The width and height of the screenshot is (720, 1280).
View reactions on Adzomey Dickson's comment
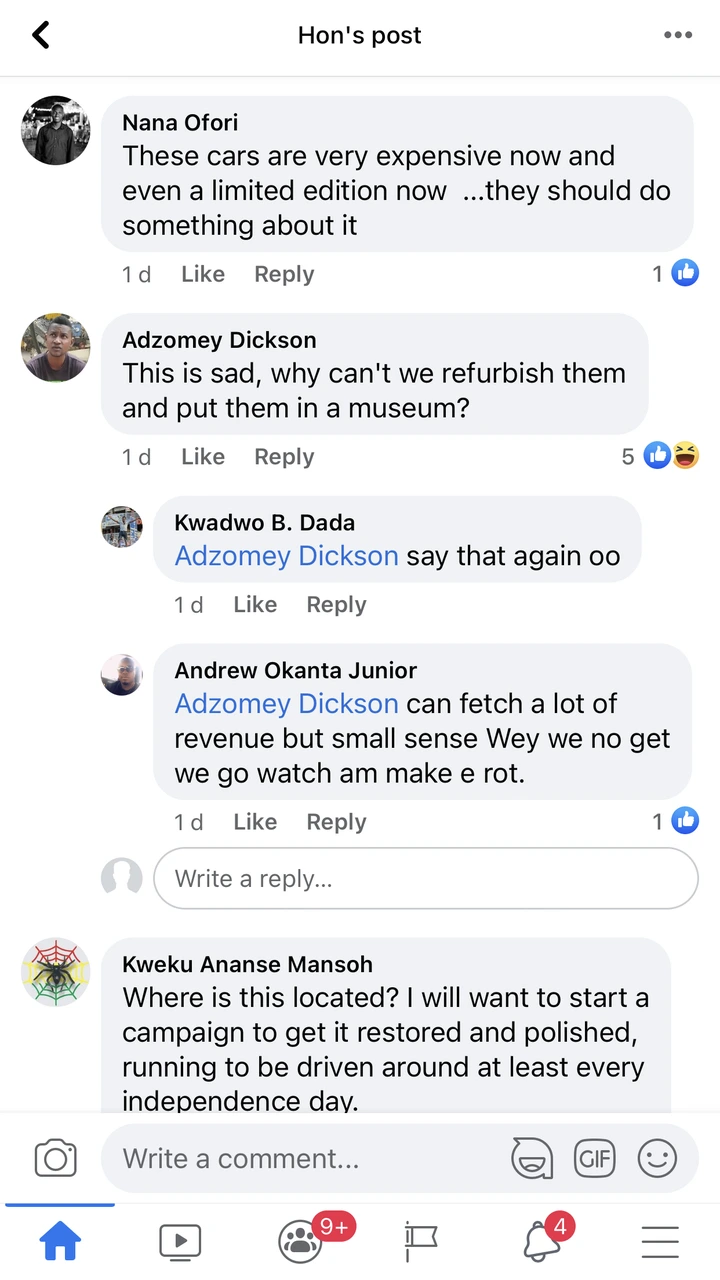659,457
